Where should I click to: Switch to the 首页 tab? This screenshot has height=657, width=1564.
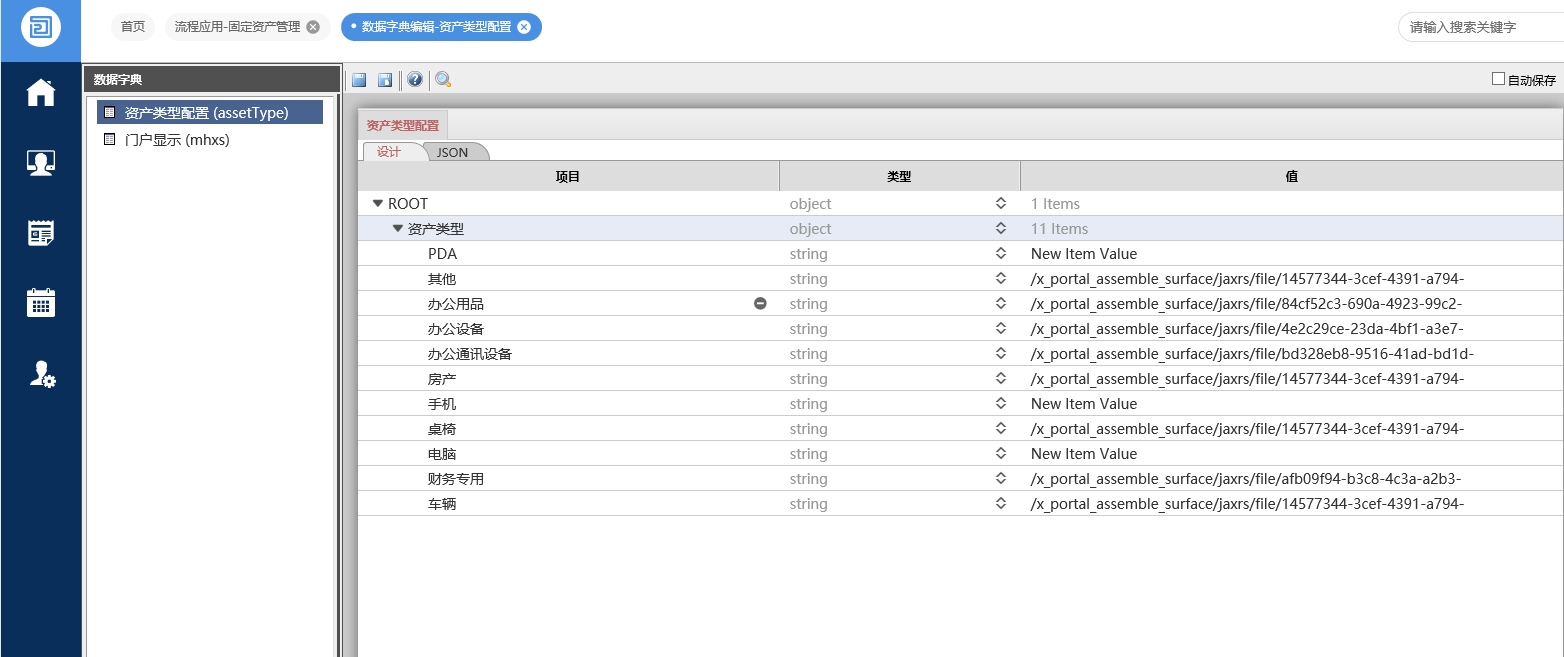(133, 27)
